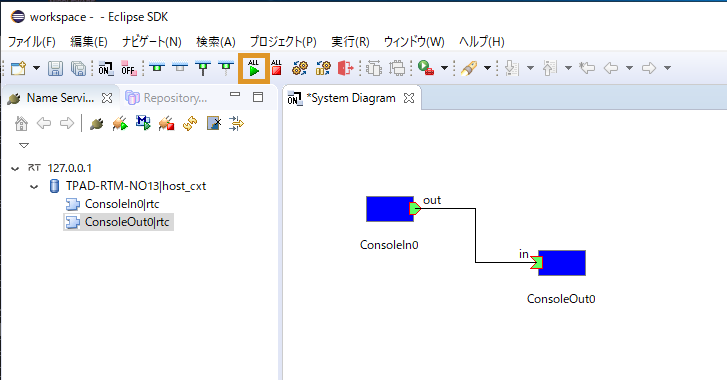This screenshot has width=727, height=380.
Task: Click the add name server plug icon
Action: point(96,124)
